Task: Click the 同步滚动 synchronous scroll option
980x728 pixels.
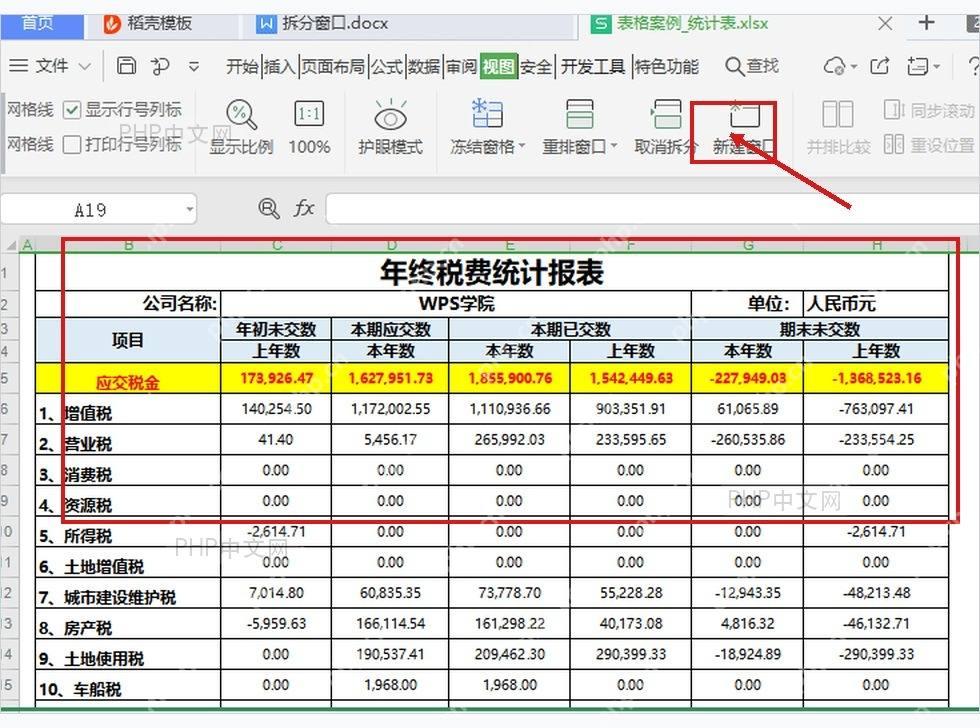Action: coord(929,110)
